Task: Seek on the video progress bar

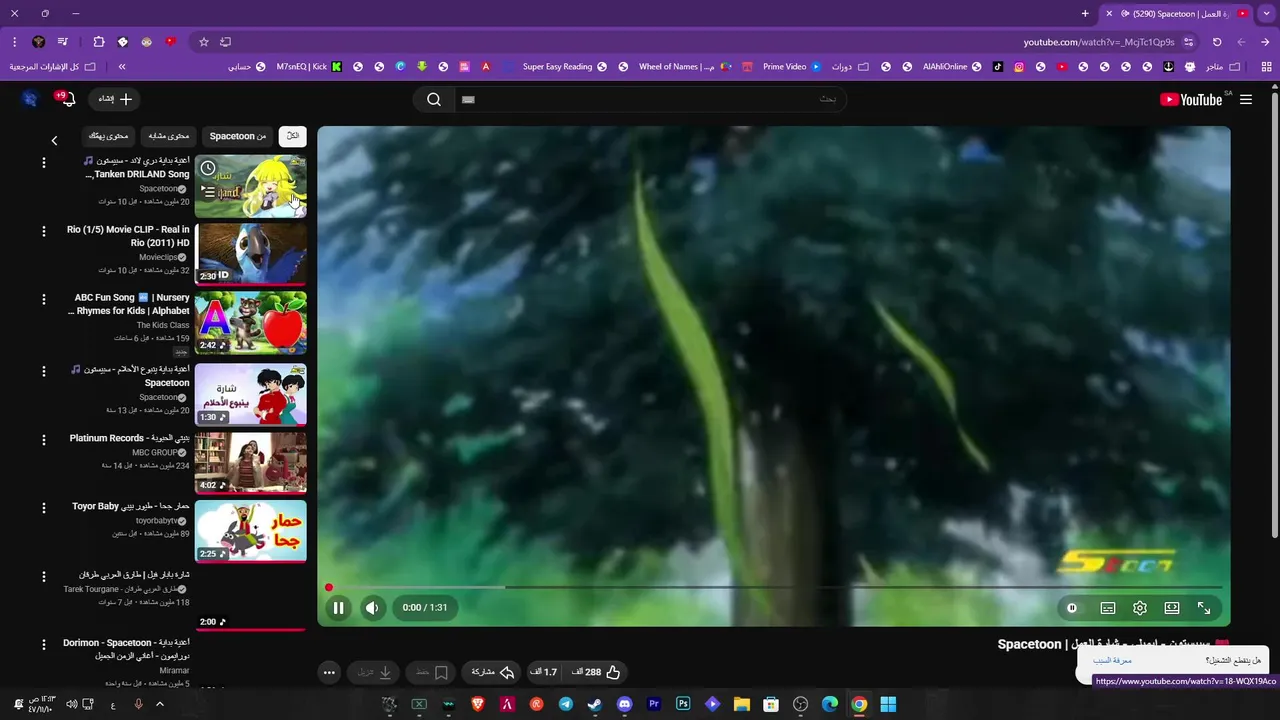Action: pos(774,588)
